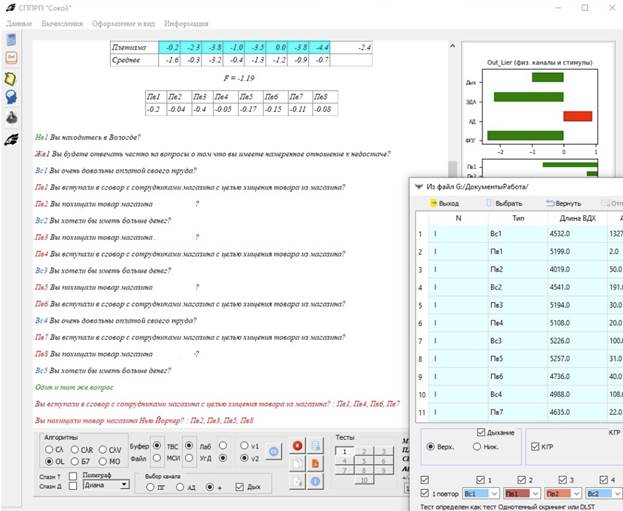
Task: Select test number 1 in Тесты grid
Action: coord(345,452)
